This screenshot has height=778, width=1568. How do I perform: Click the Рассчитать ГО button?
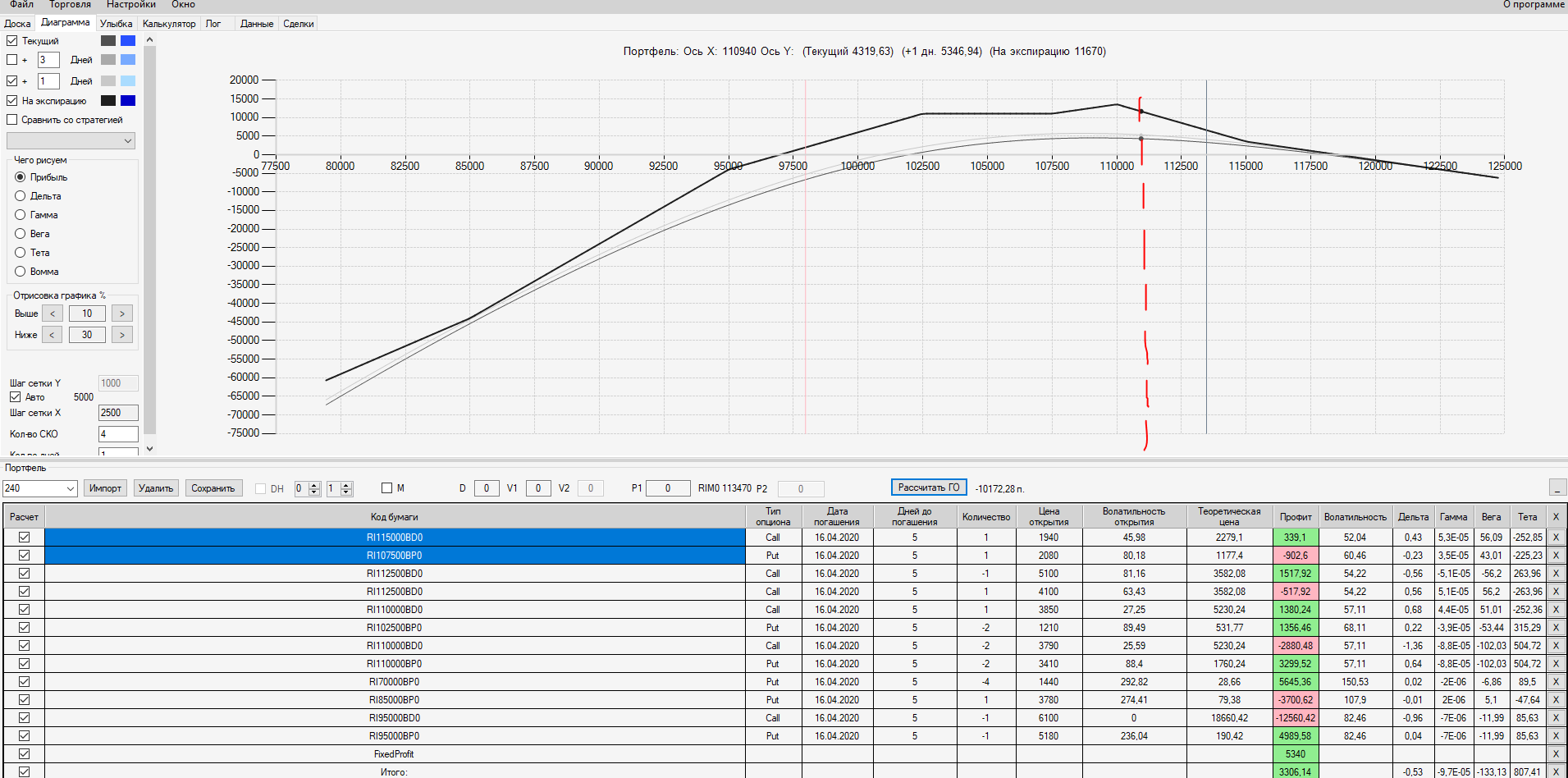(929, 487)
